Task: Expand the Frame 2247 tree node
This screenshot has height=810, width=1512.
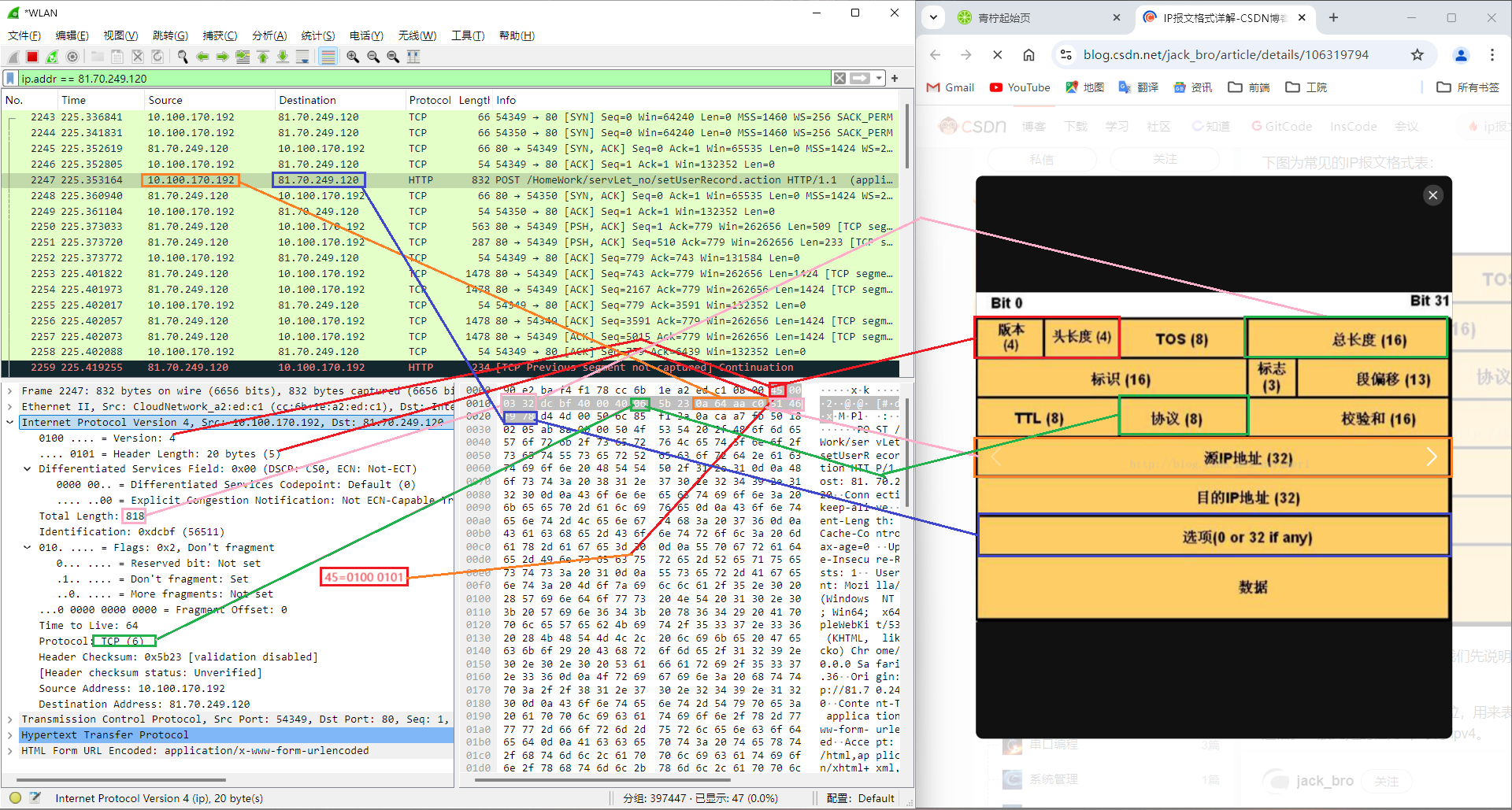Action: click(x=10, y=391)
